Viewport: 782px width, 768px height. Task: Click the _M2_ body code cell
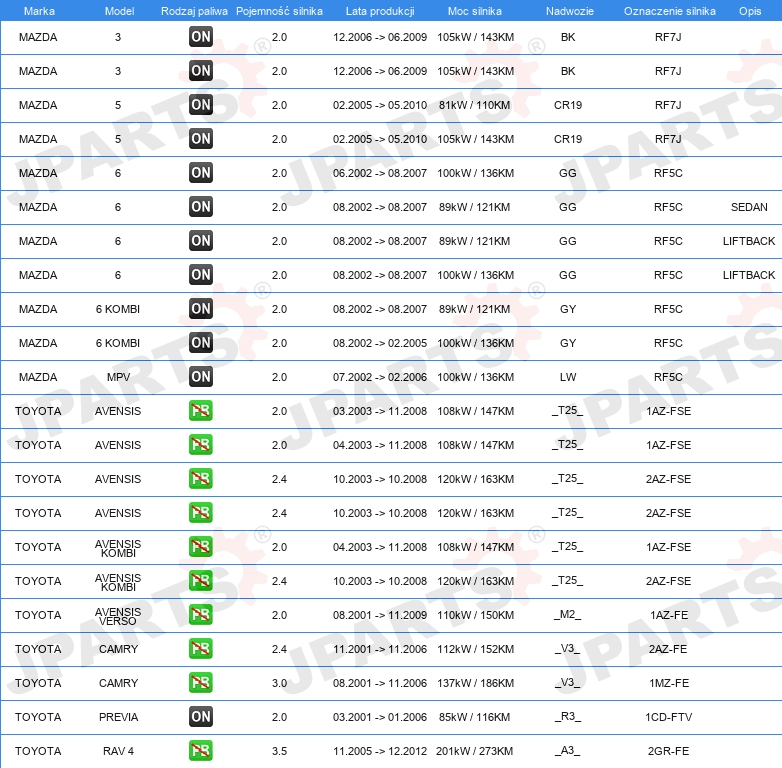[568, 614]
